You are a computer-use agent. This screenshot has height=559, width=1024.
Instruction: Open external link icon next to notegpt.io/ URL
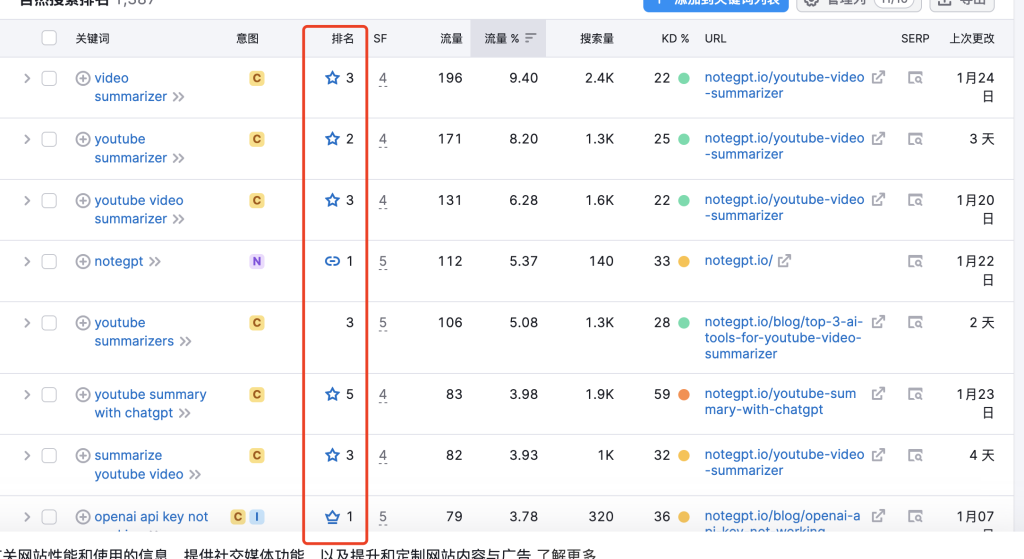(784, 261)
